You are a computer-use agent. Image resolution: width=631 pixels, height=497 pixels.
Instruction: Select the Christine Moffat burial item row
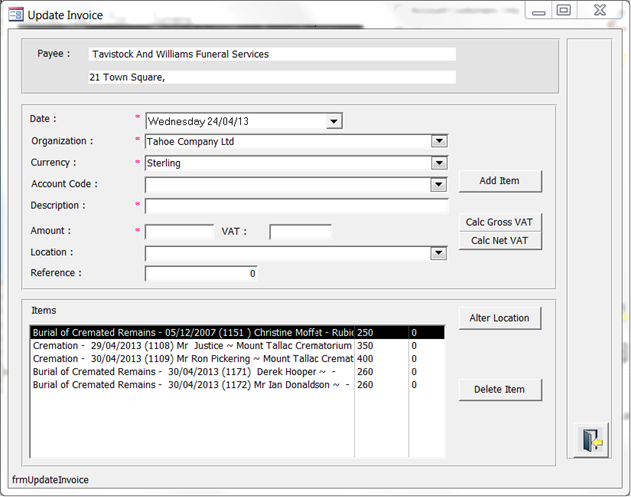pos(237,332)
